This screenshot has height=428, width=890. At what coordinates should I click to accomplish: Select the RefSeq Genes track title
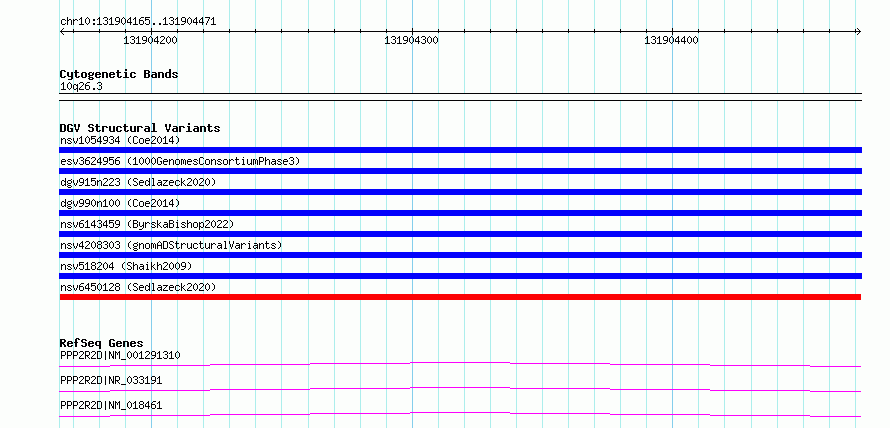[102, 343]
